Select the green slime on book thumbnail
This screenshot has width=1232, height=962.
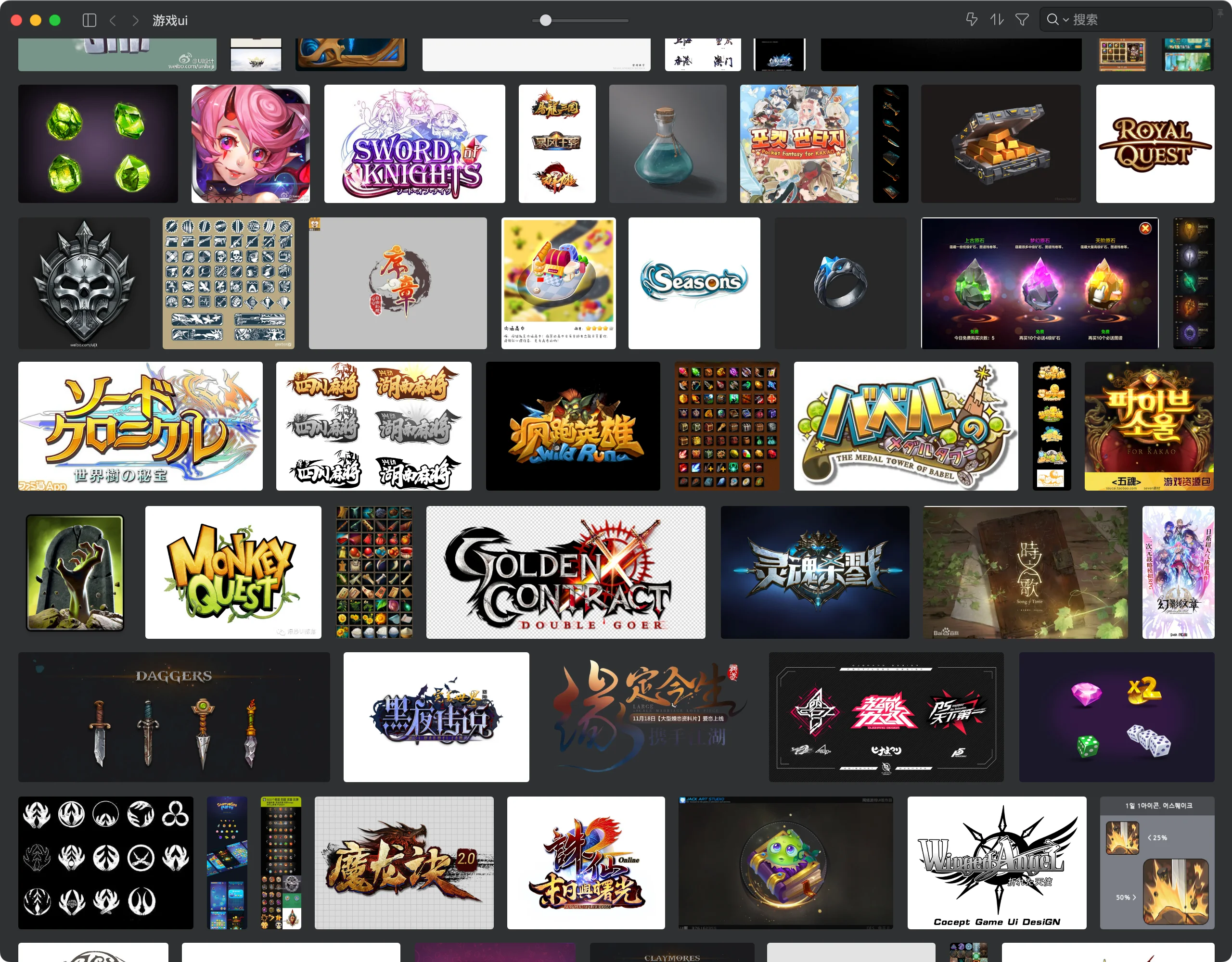786,863
